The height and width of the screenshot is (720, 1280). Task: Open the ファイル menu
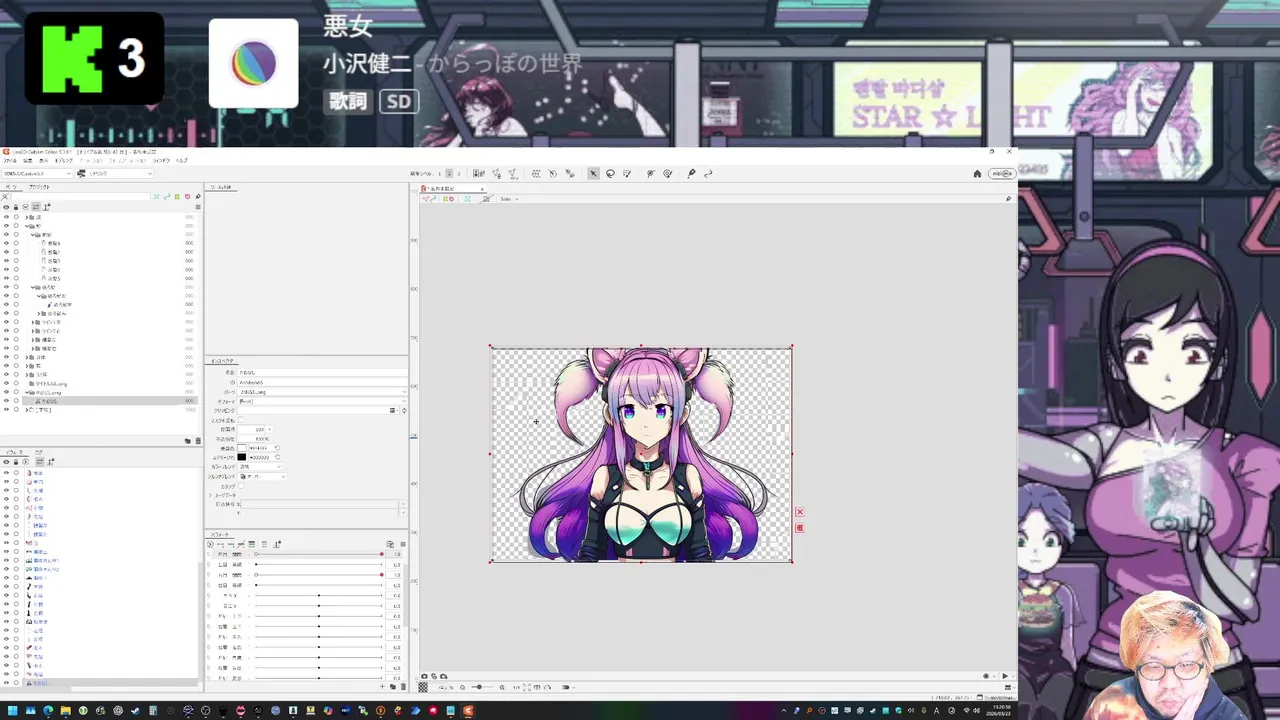pyautogui.click(x=10, y=160)
